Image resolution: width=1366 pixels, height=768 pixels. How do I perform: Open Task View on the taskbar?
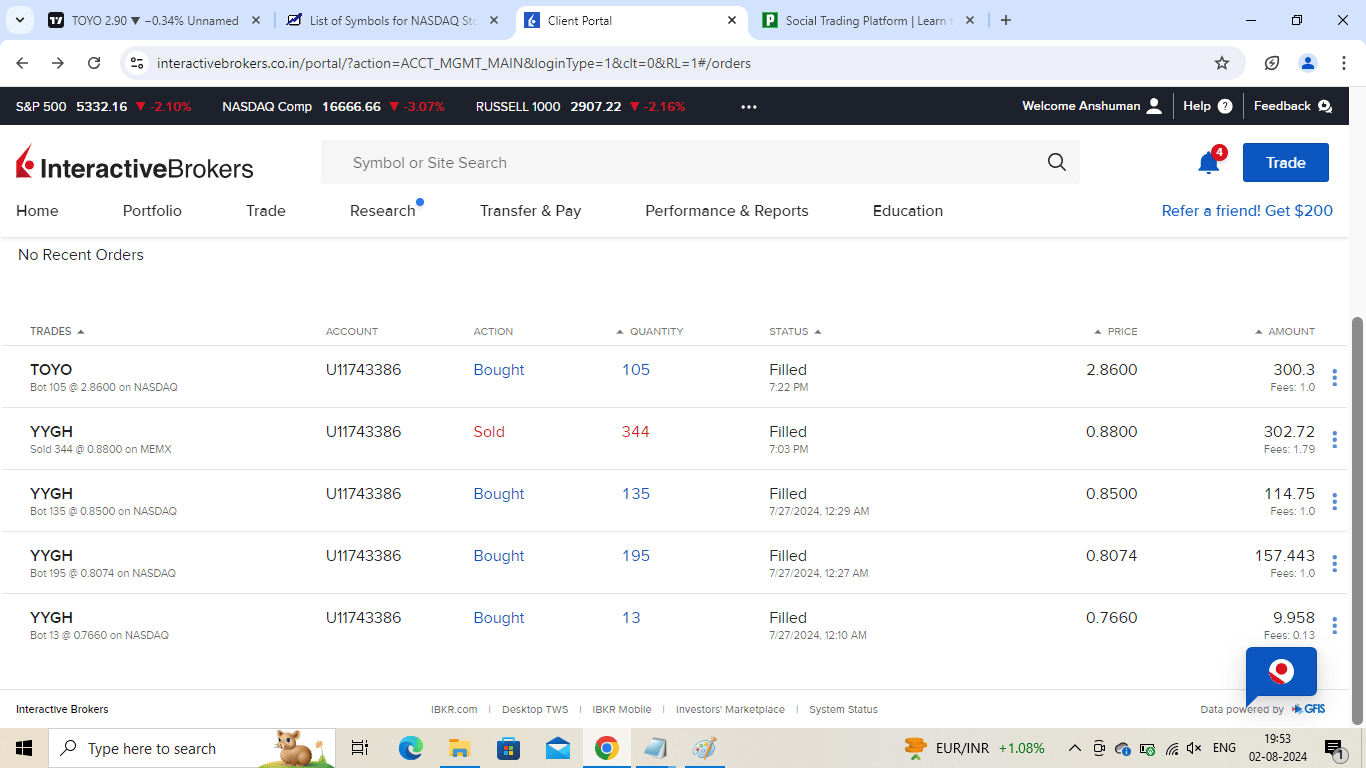click(x=360, y=748)
